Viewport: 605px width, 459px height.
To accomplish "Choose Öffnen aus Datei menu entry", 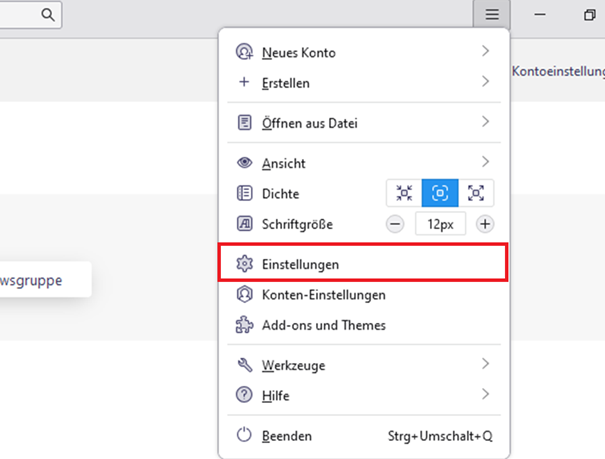I will (310, 123).
